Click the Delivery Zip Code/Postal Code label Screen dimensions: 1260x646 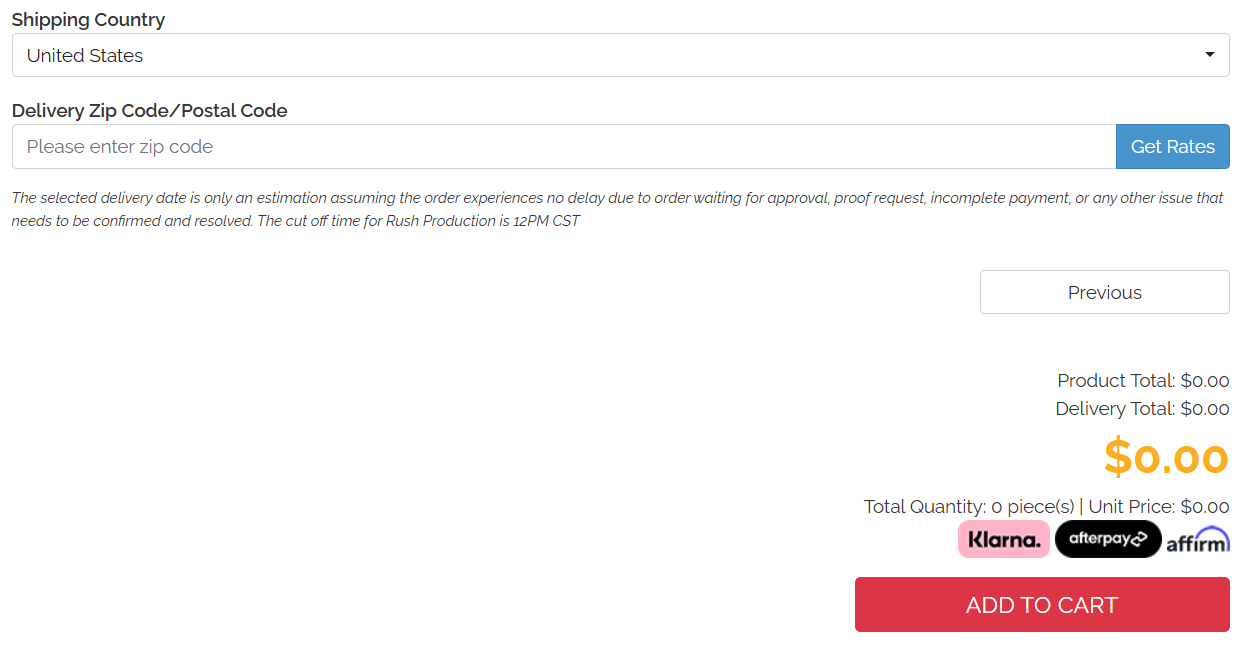tap(149, 111)
